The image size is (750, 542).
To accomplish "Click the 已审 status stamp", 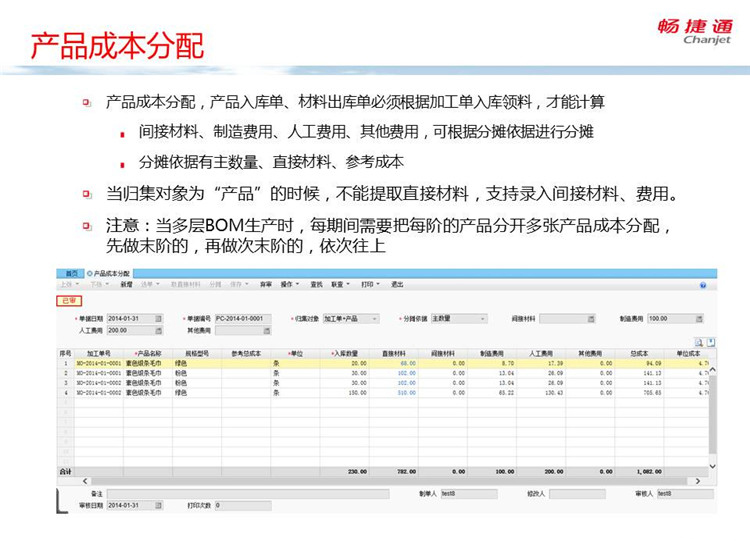I will (69, 300).
